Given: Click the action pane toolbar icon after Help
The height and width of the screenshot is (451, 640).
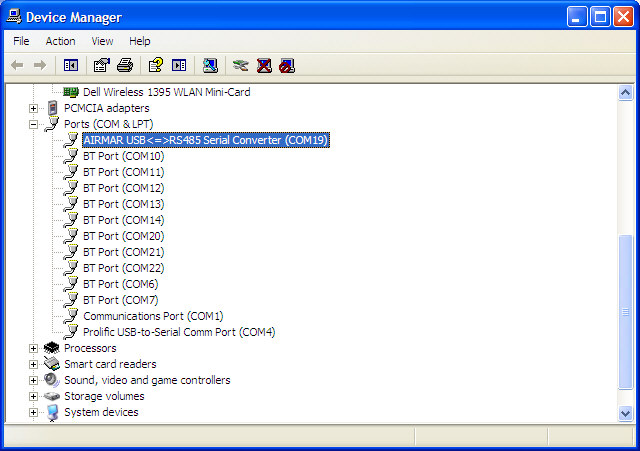Looking at the screenshot, I should click(179, 65).
